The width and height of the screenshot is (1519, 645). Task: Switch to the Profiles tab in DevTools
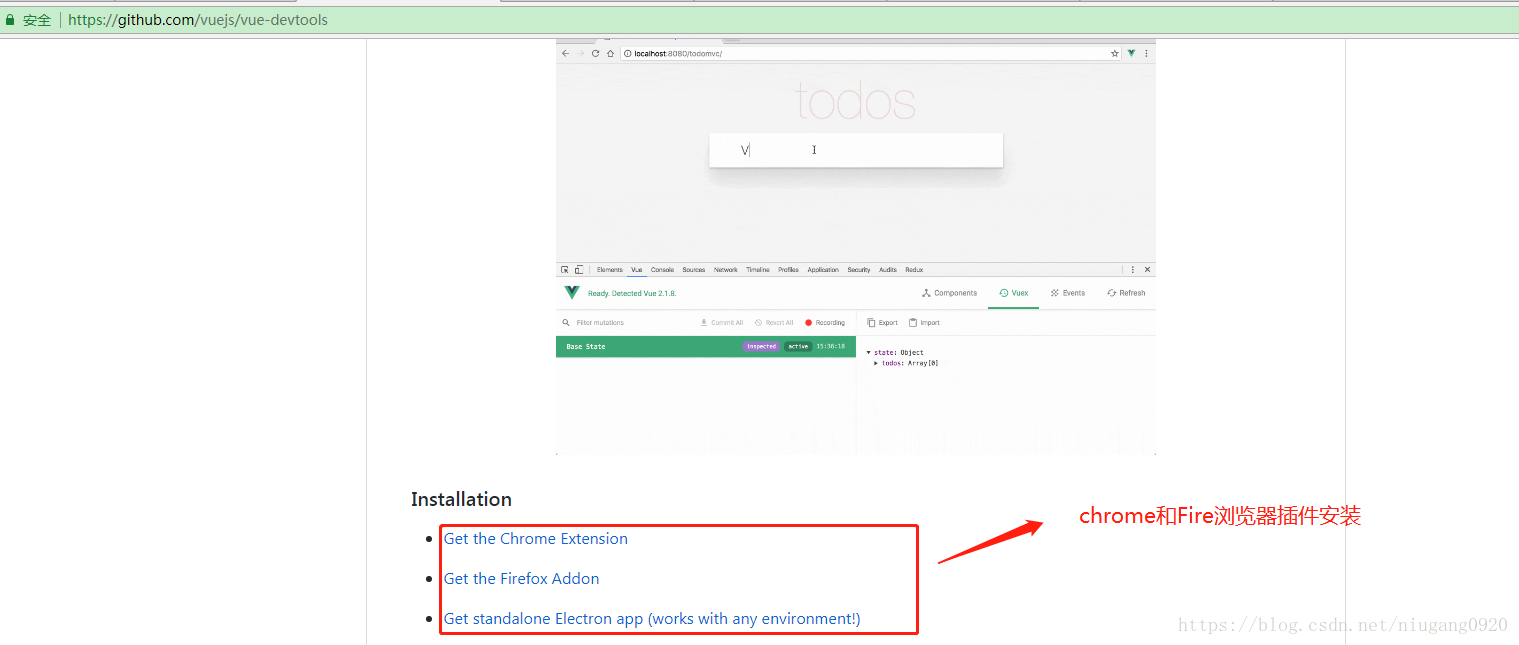click(x=789, y=270)
